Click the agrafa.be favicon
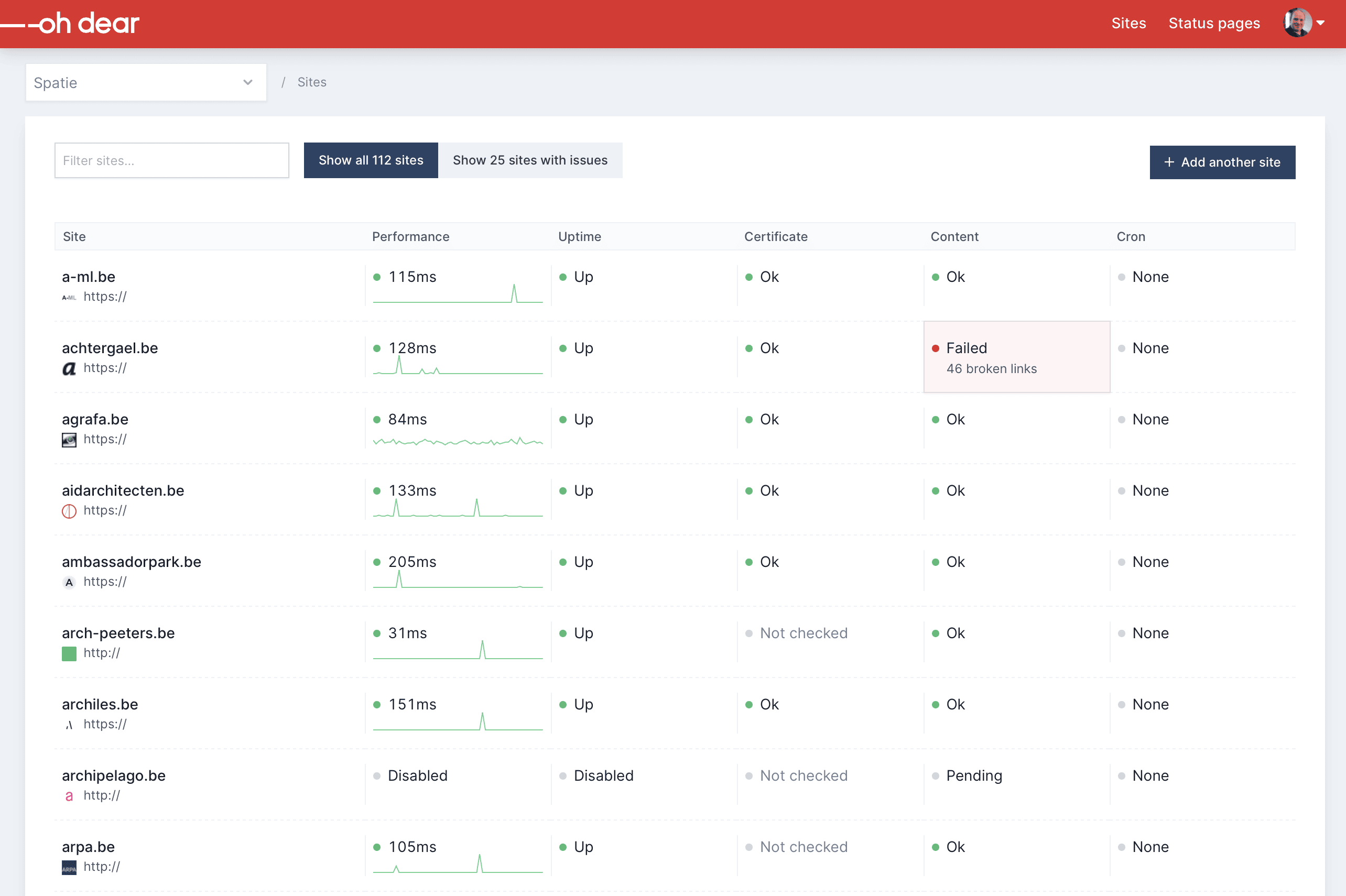This screenshot has width=1346, height=896. [69, 440]
